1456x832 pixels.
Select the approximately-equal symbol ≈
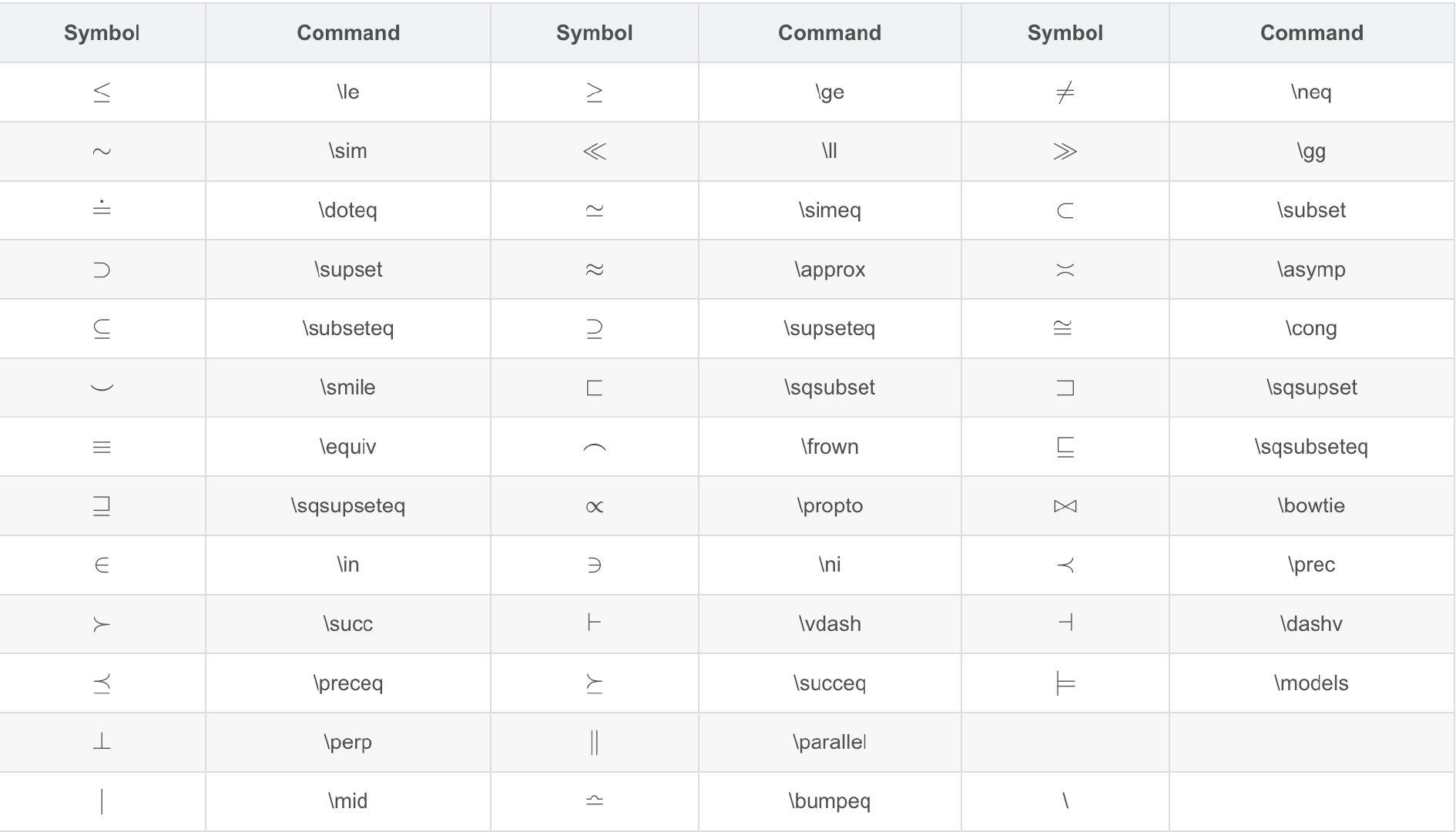(x=594, y=270)
